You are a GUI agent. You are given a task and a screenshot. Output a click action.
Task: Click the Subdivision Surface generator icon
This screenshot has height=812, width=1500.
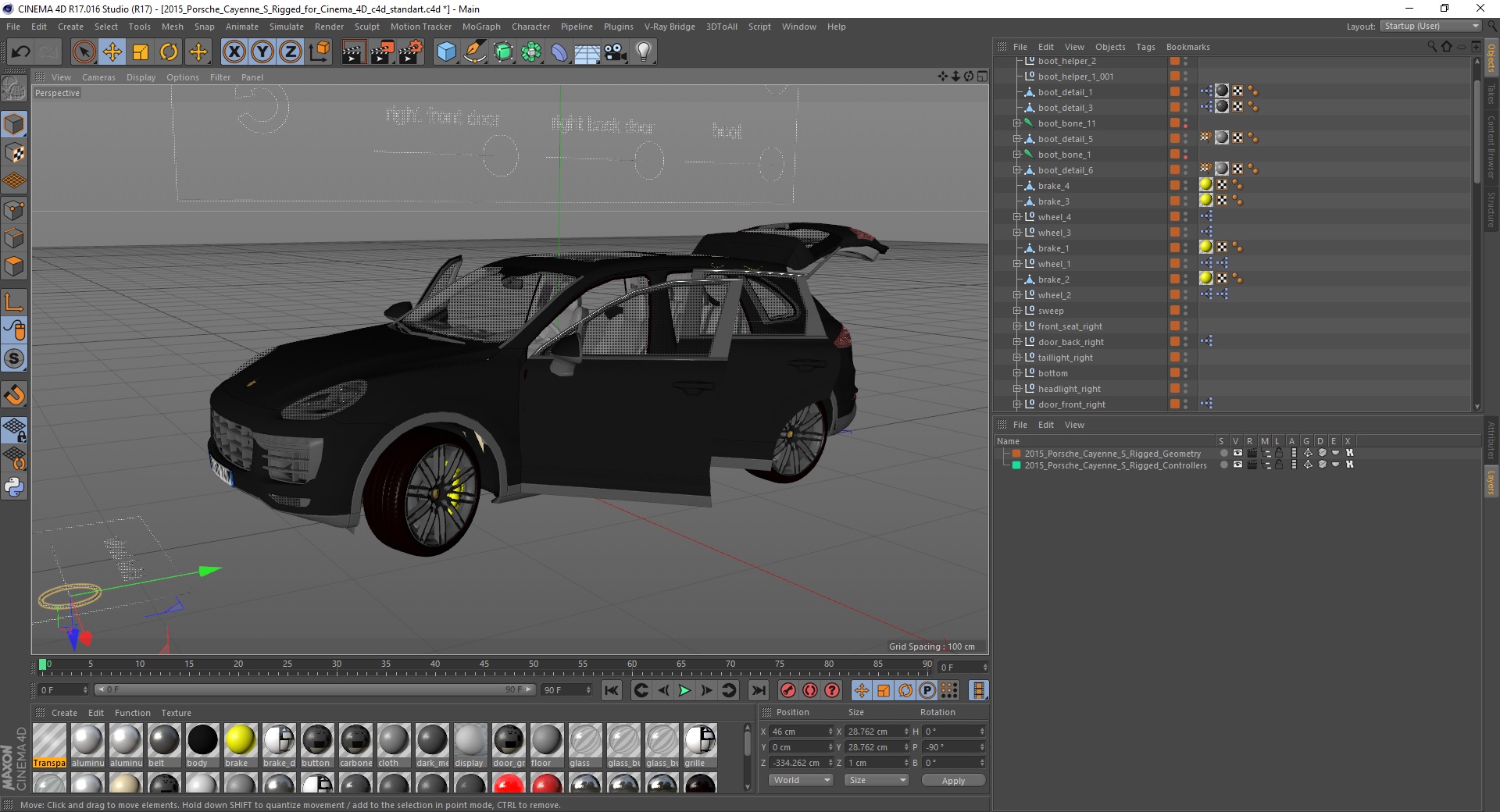pyautogui.click(x=503, y=52)
